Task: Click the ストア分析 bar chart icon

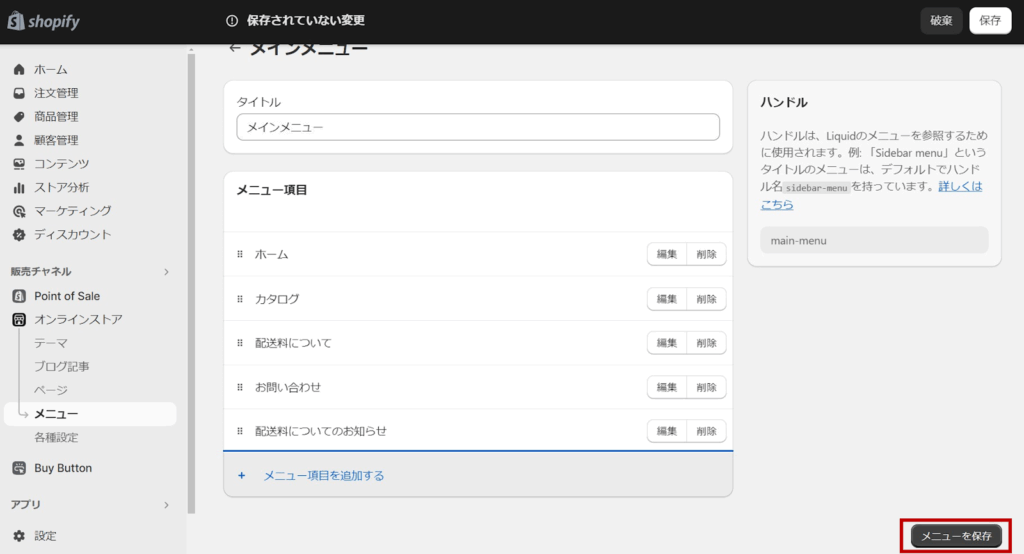Action: pyautogui.click(x=19, y=187)
